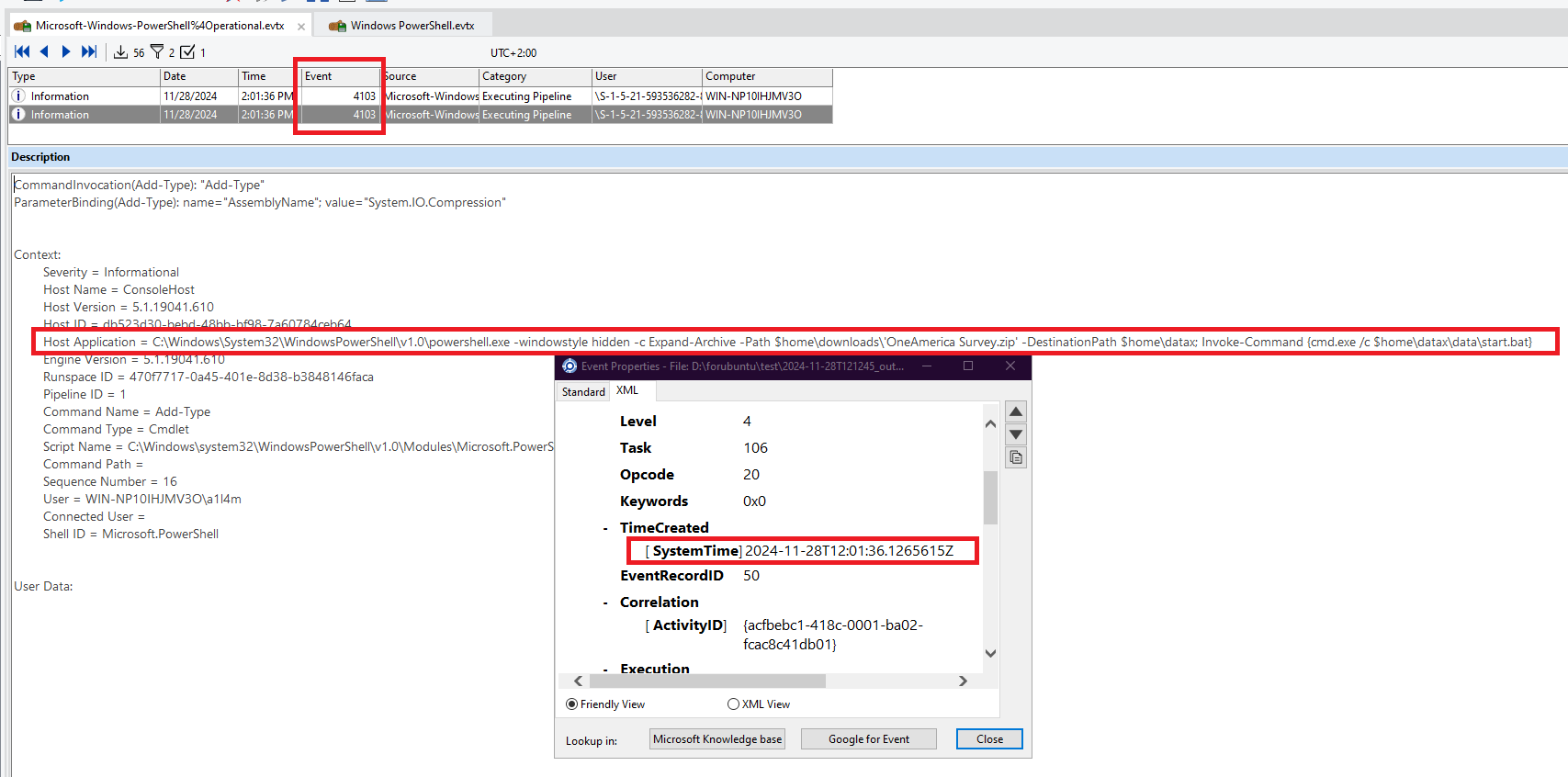The image size is (1568, 777).
Task: Sort events by the Category column header
Action: pos(536,76)
